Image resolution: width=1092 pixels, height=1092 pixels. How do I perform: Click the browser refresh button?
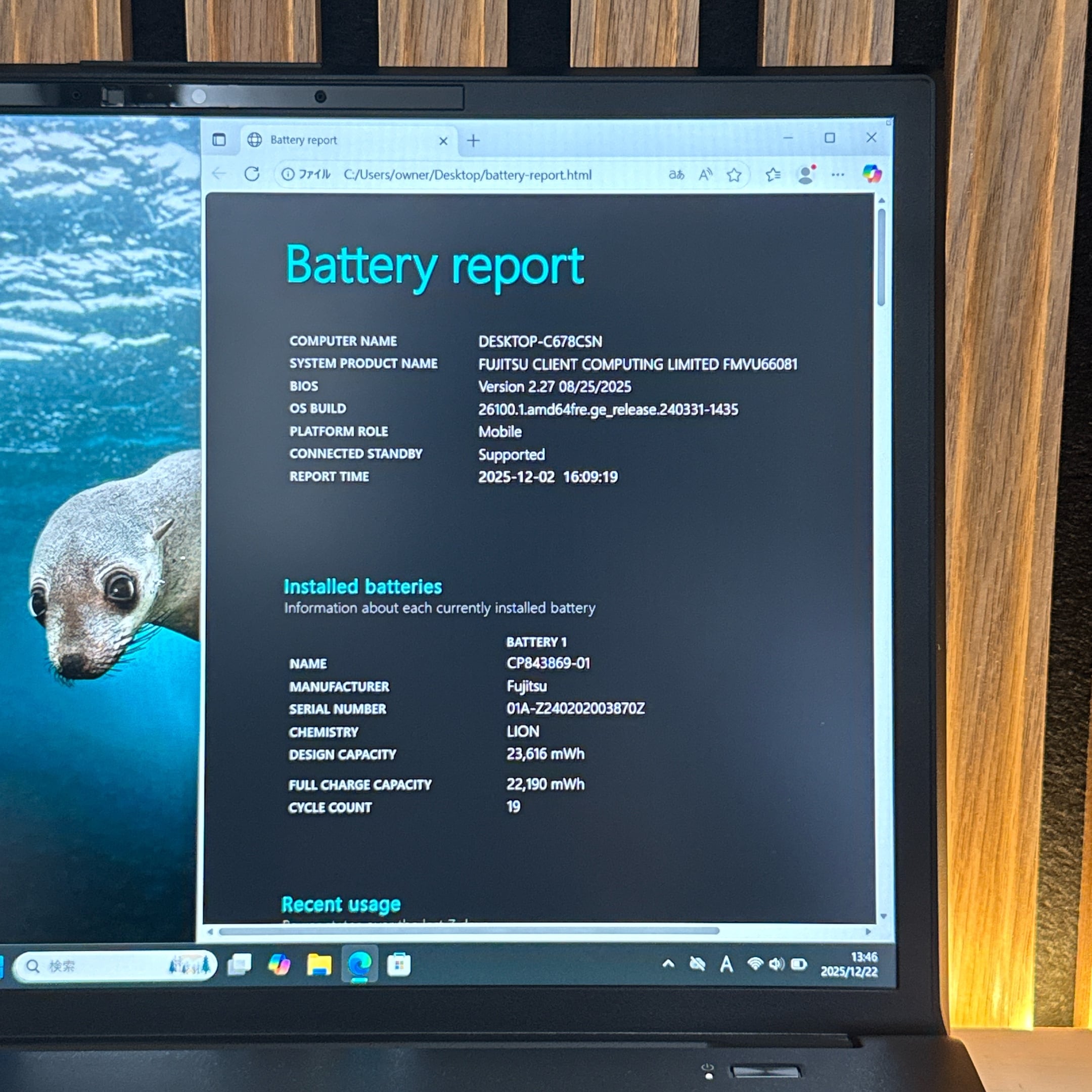point(252,173)
